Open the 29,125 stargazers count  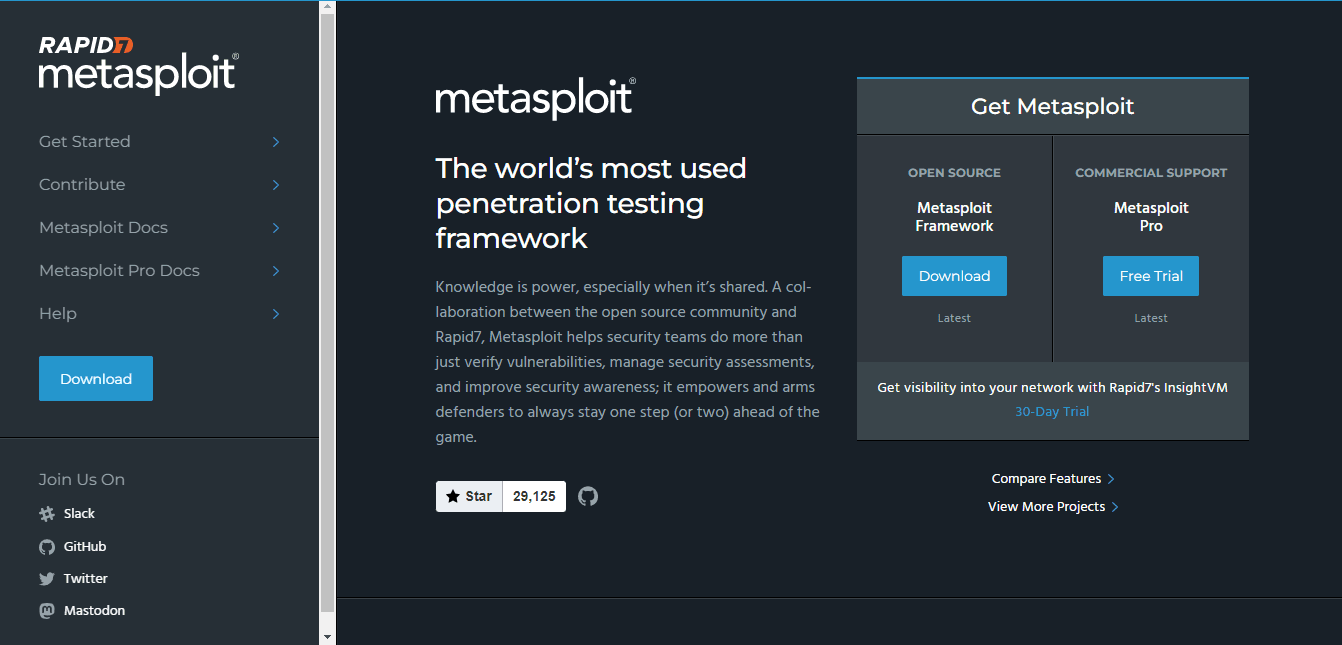pos(534,496)
